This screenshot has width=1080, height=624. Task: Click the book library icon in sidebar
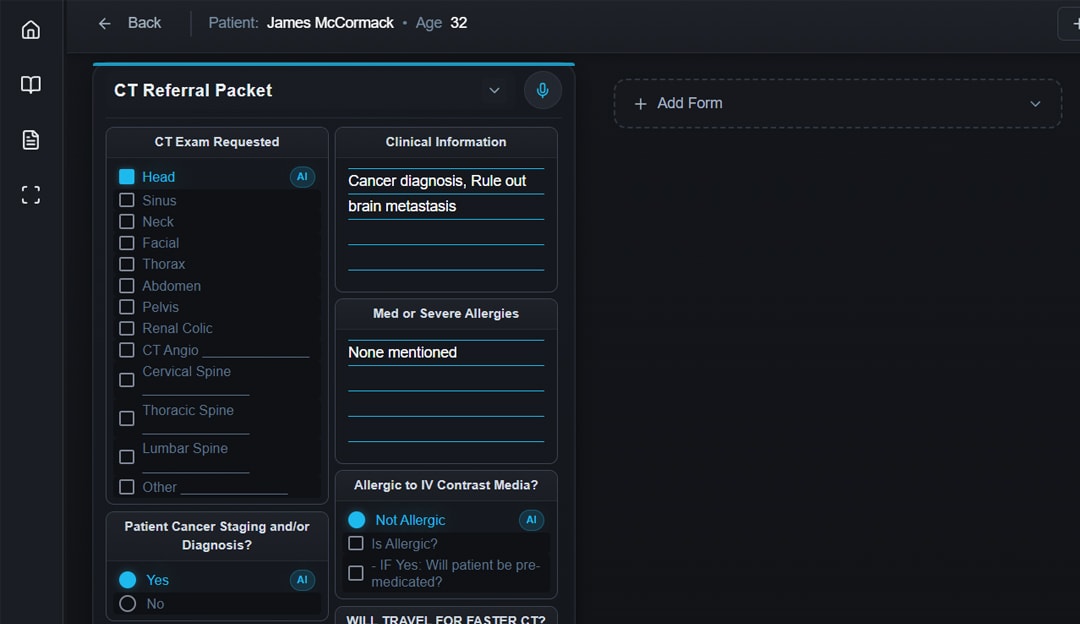30,84
